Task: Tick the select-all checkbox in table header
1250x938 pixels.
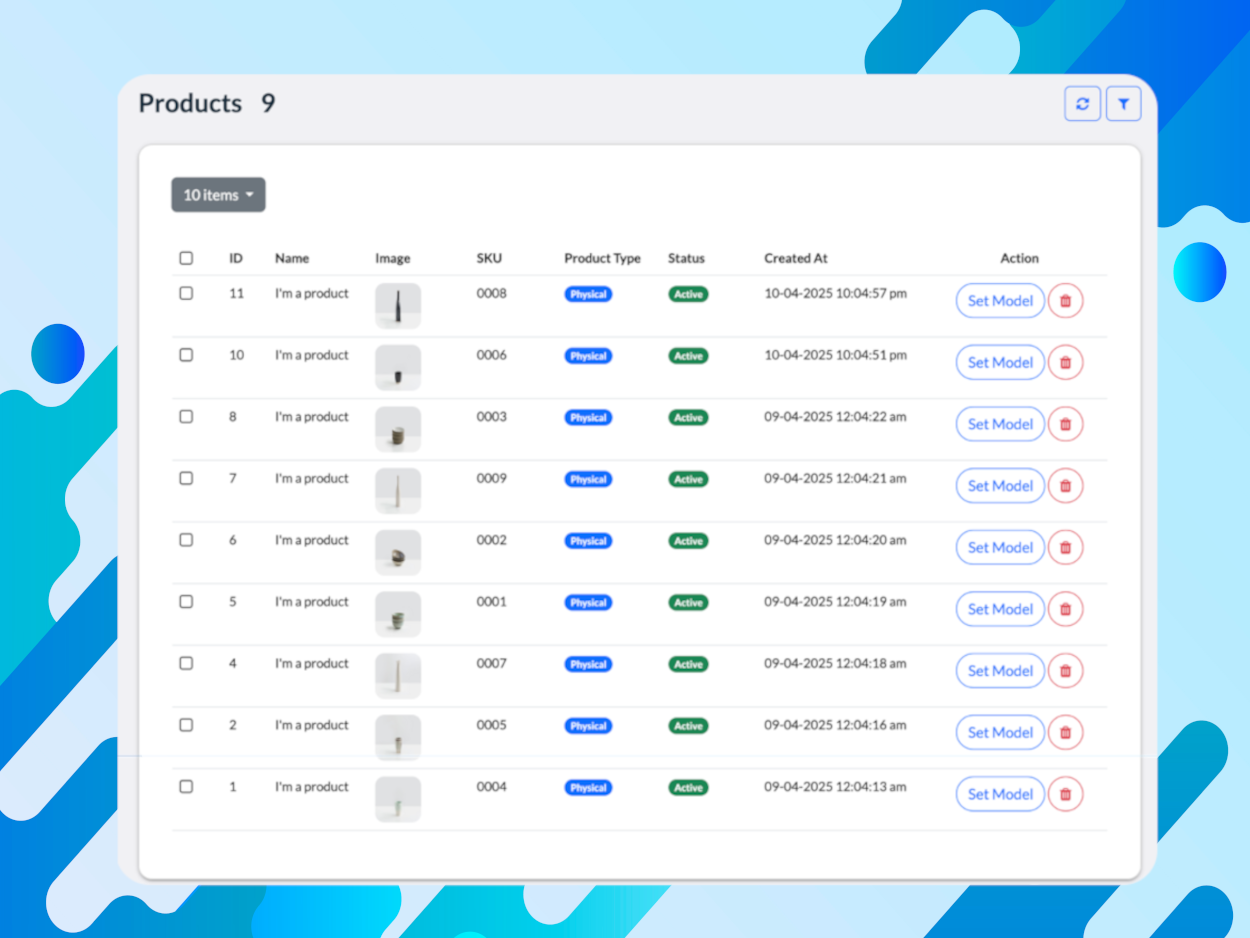Action: (186, 258)
